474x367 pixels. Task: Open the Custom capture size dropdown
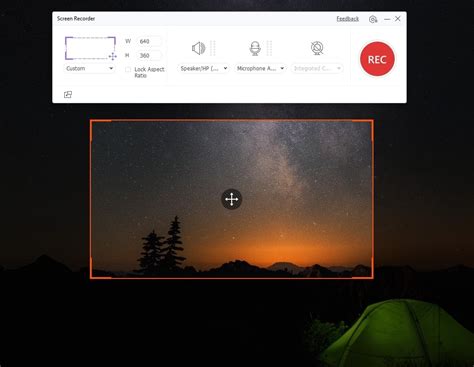tap(89, 68)
